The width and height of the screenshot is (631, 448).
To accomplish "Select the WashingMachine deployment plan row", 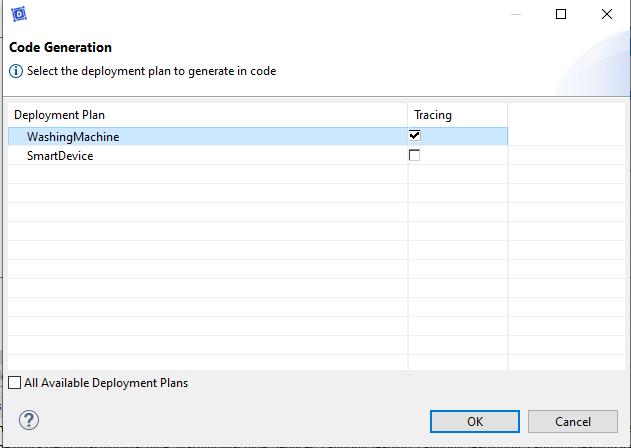I will (258, 136).
